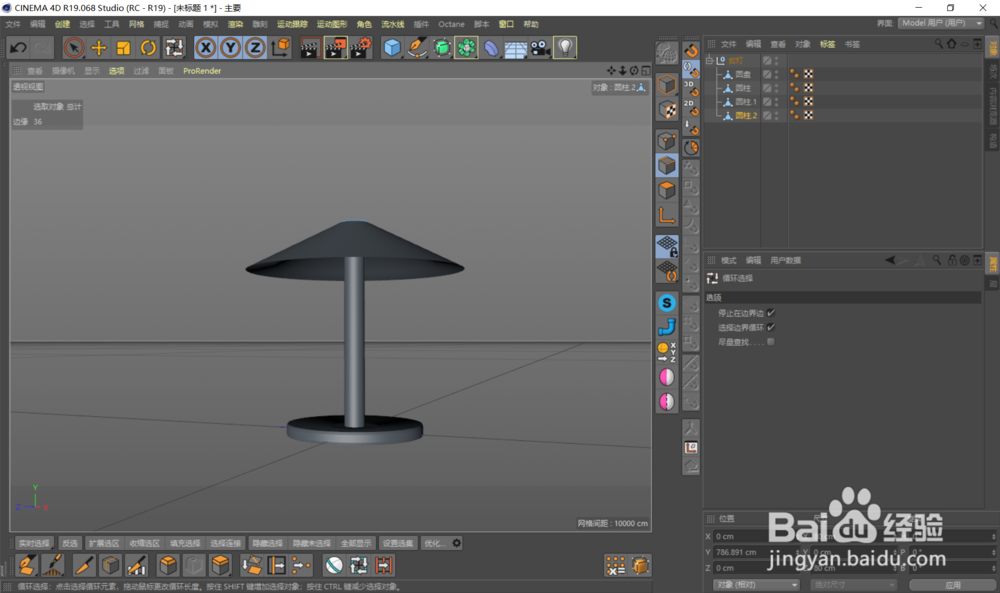Click 反选 button

(x=70, y=543)
